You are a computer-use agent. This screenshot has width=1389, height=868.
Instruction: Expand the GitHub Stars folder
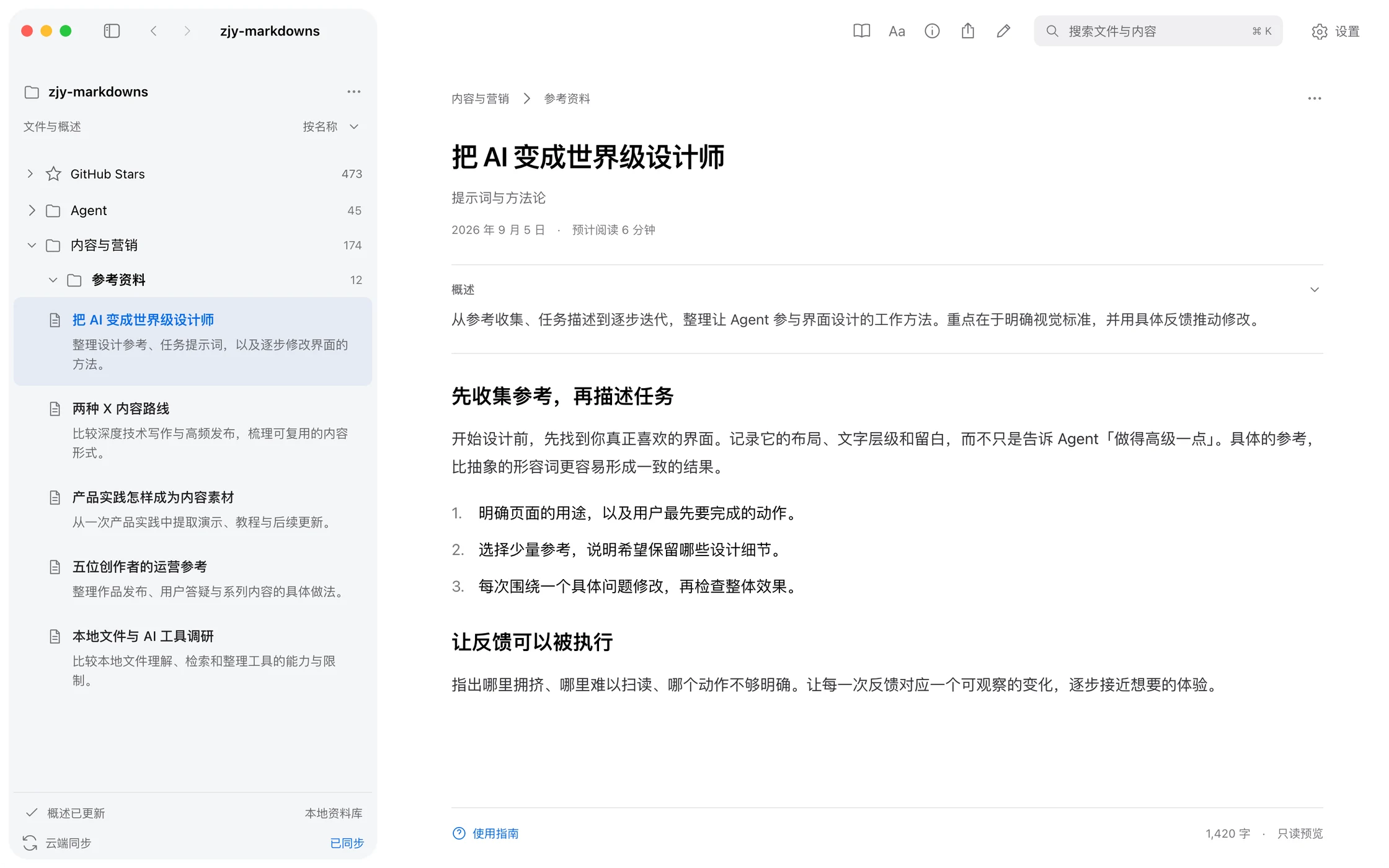30,174
